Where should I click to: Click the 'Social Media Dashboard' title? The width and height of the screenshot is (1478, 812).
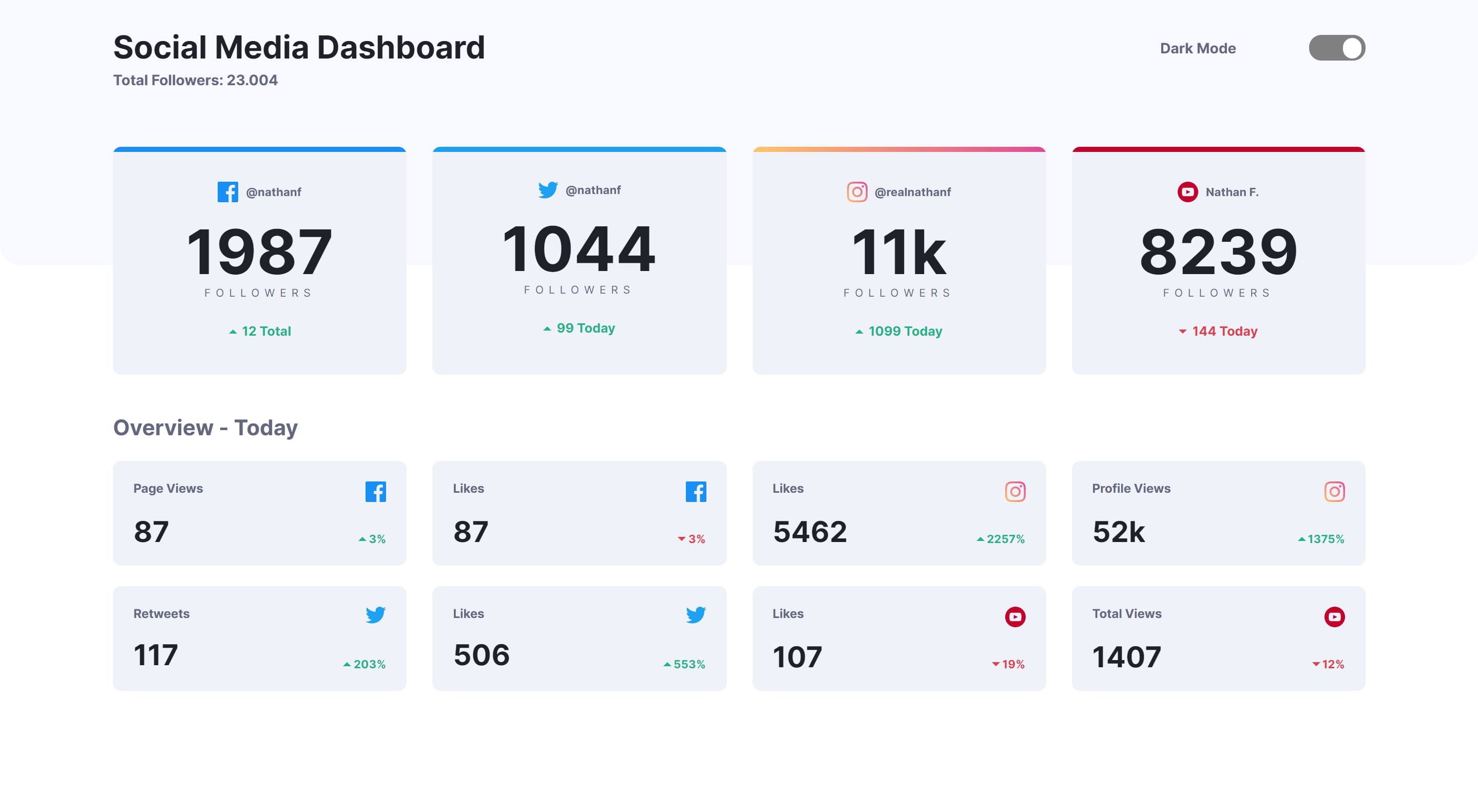click(x=299, y=47)
